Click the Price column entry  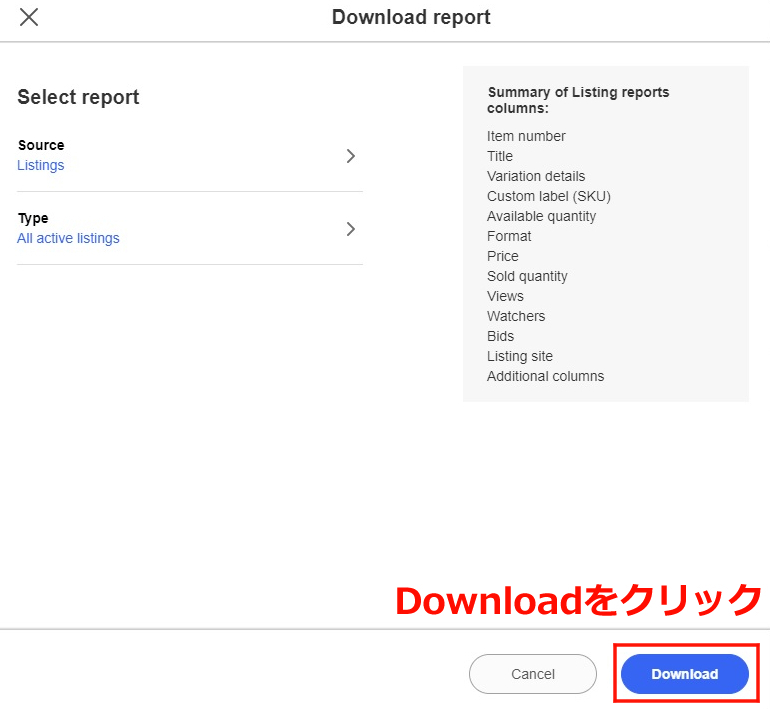(502, 256)
